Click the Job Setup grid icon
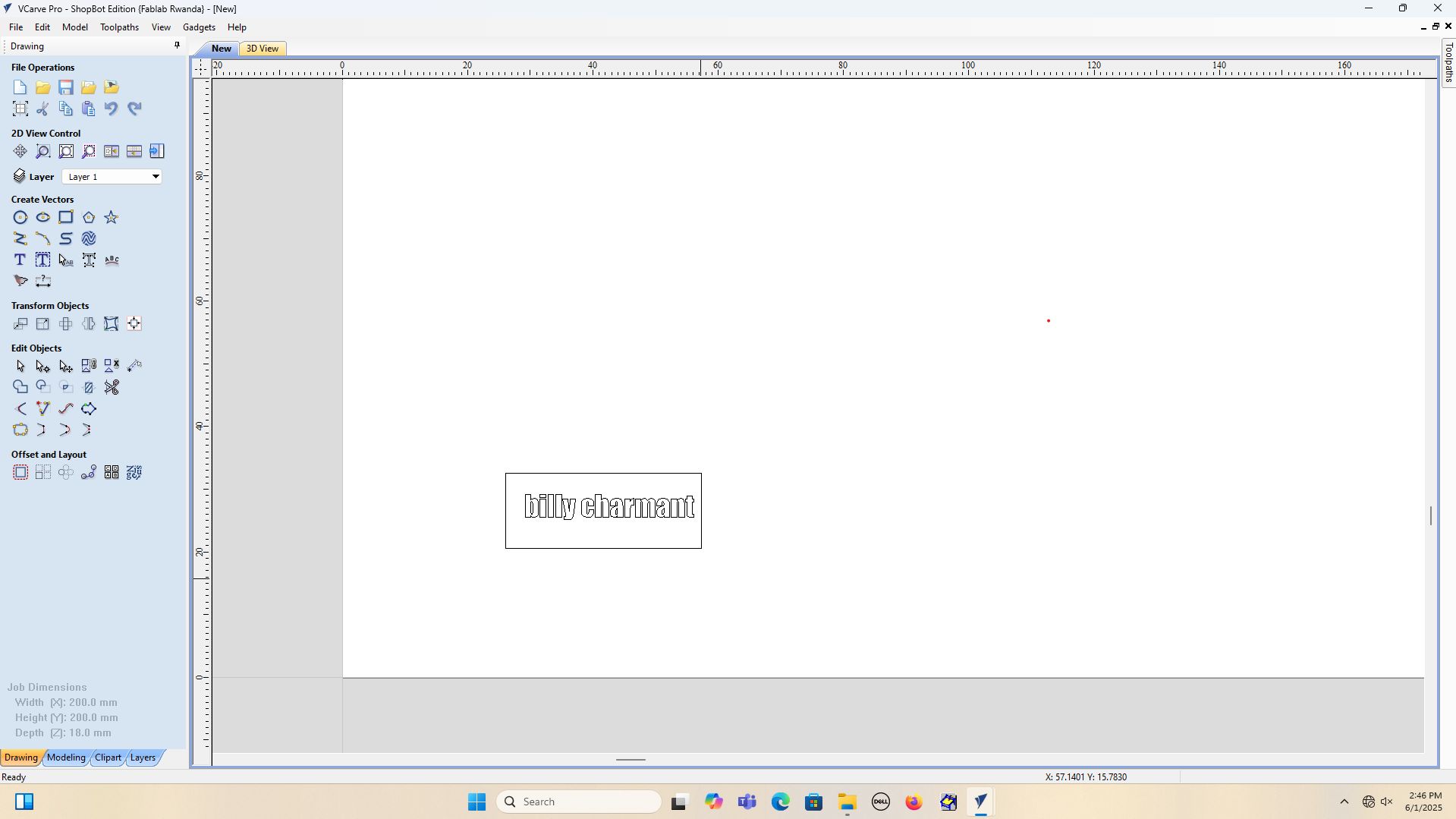 20,109
